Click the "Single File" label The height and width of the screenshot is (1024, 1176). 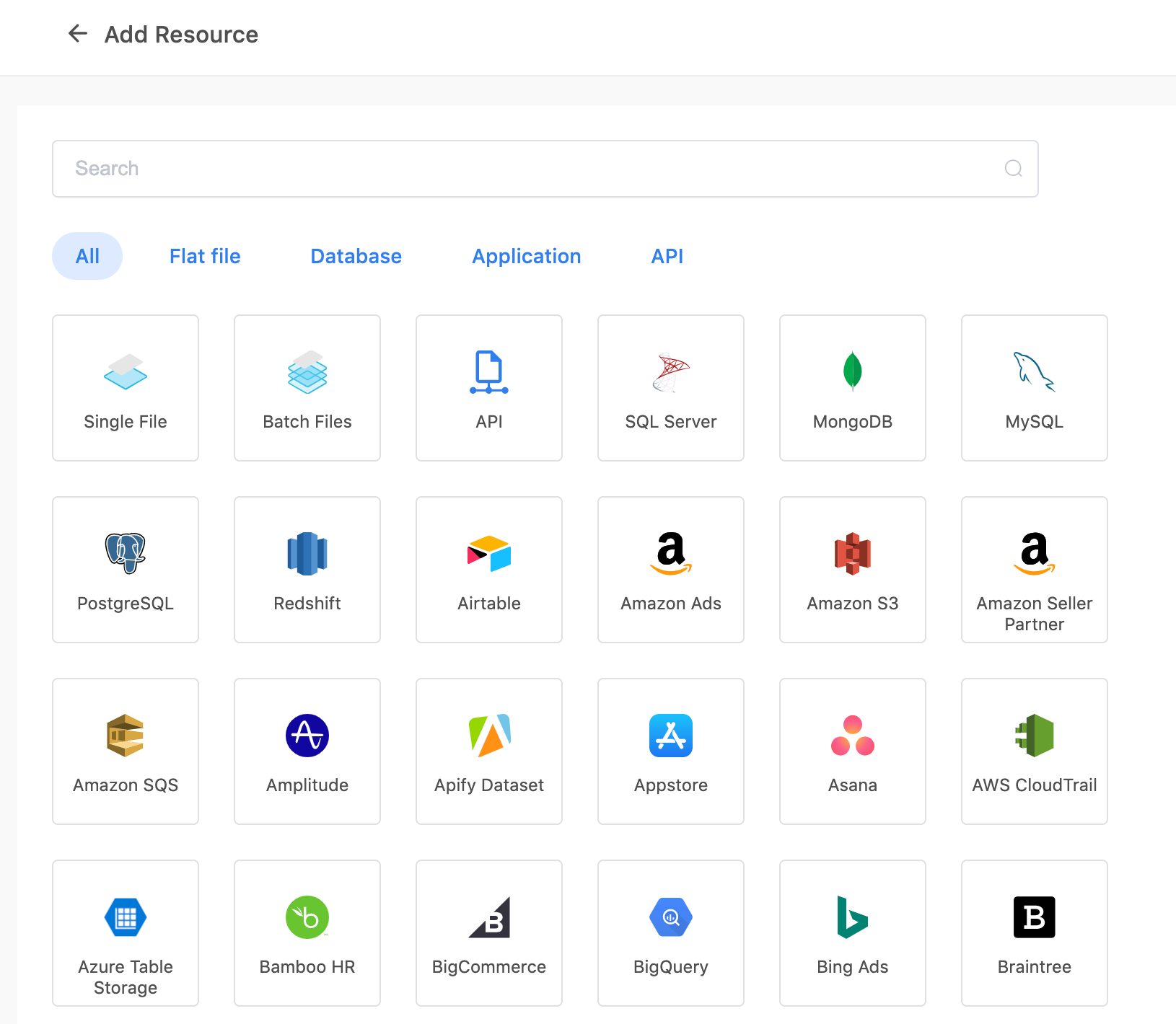pyautogui.click(x=126, y=422)
